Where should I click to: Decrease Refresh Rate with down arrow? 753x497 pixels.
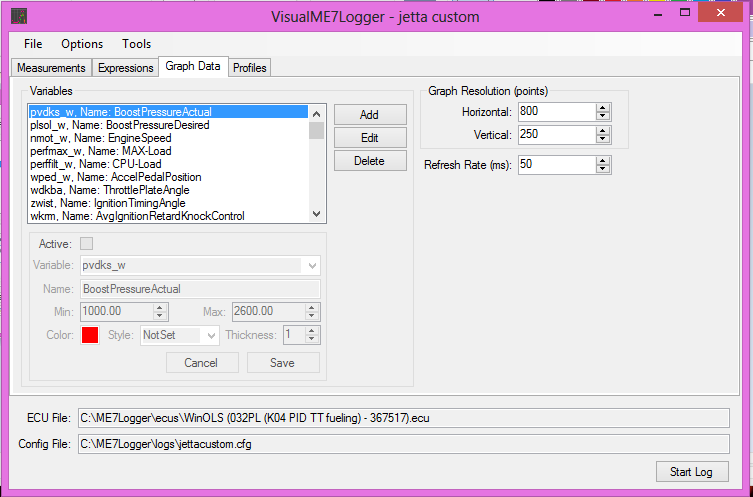pyautogui.click(x=603, y=169)
